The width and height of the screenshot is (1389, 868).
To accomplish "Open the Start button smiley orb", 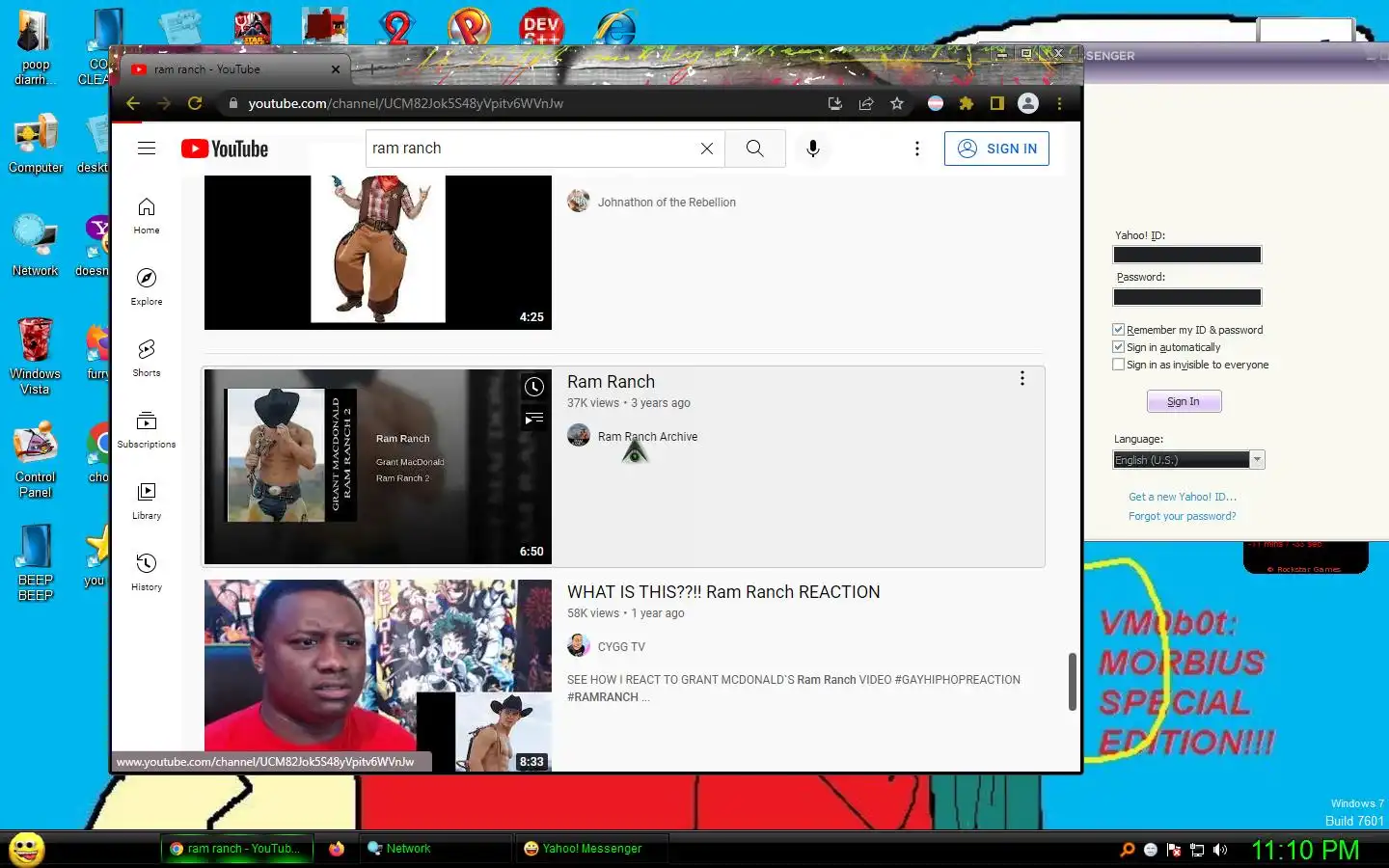I will (x=26, y=849).
